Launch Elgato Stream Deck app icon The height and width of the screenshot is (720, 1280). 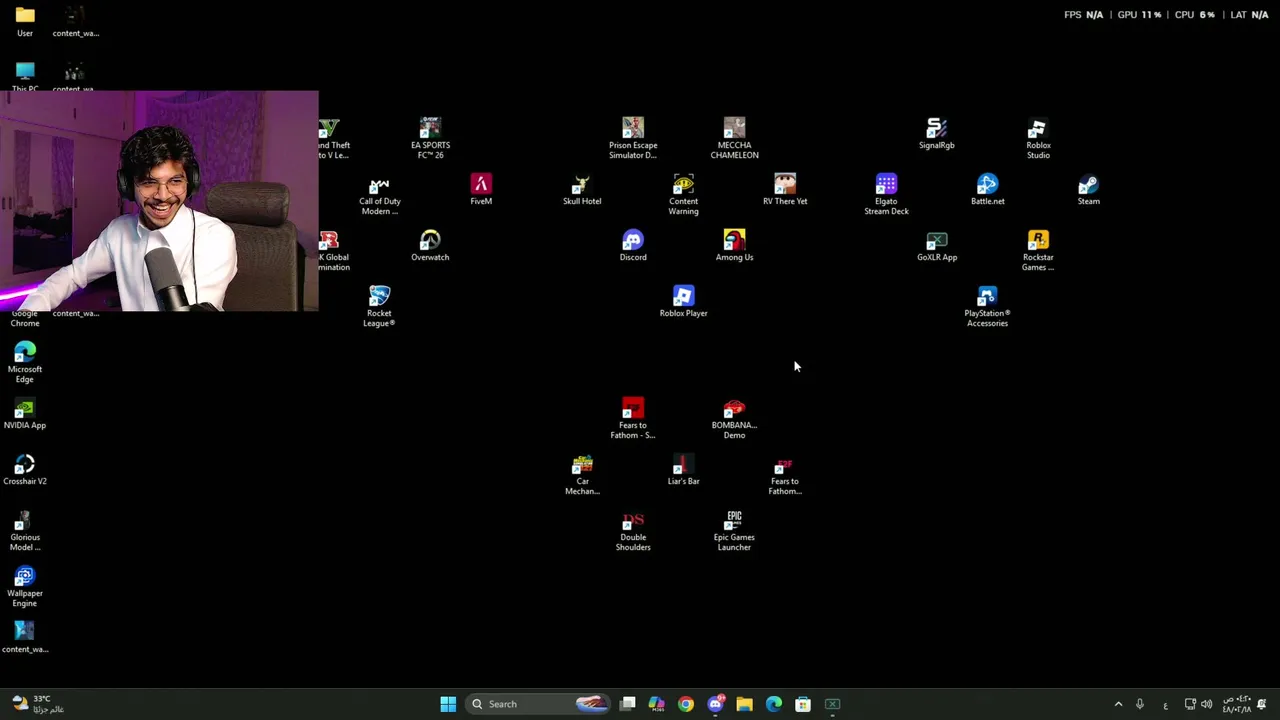886,194
